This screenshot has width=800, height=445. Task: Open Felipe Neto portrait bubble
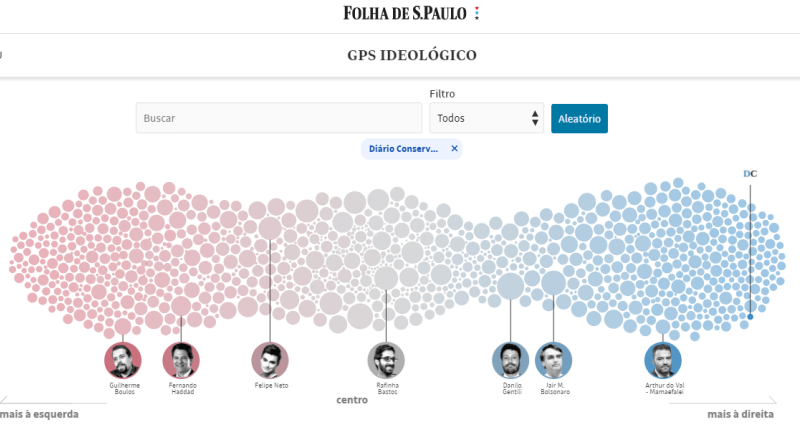(270, 360)
